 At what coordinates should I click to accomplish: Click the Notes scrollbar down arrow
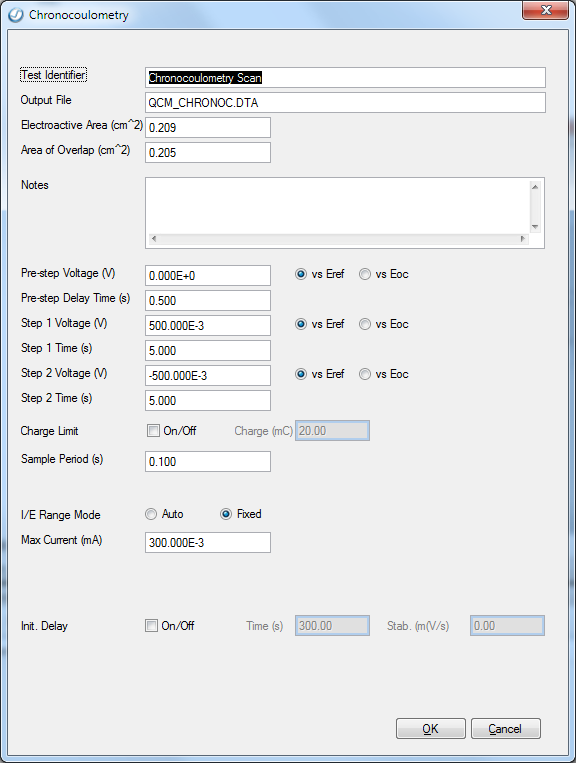click(535, 227)
